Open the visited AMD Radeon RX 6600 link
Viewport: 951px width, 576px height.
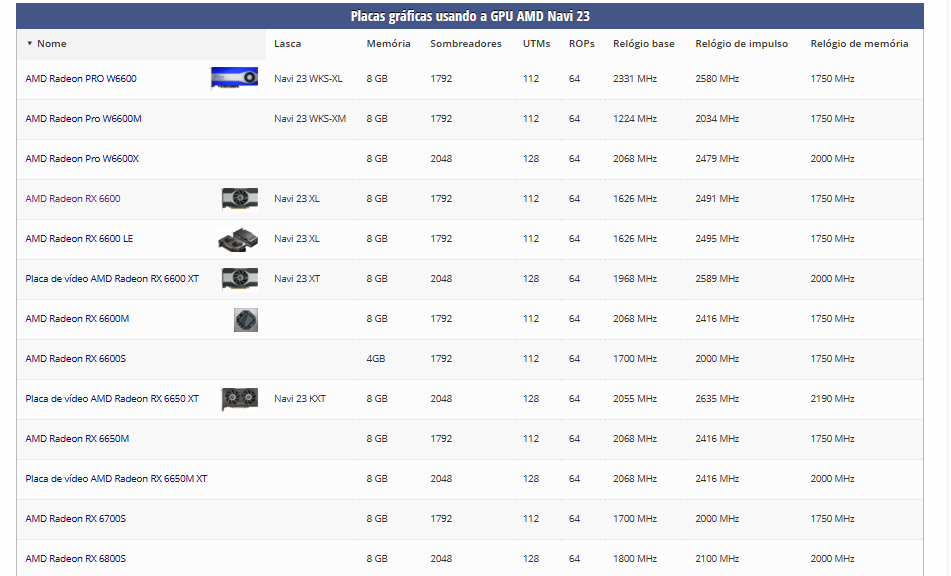[73, 198]
